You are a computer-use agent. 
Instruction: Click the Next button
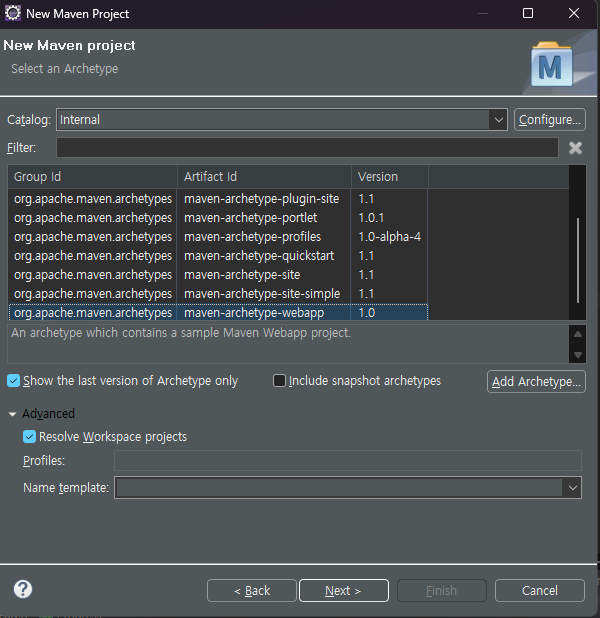(343, 590)
